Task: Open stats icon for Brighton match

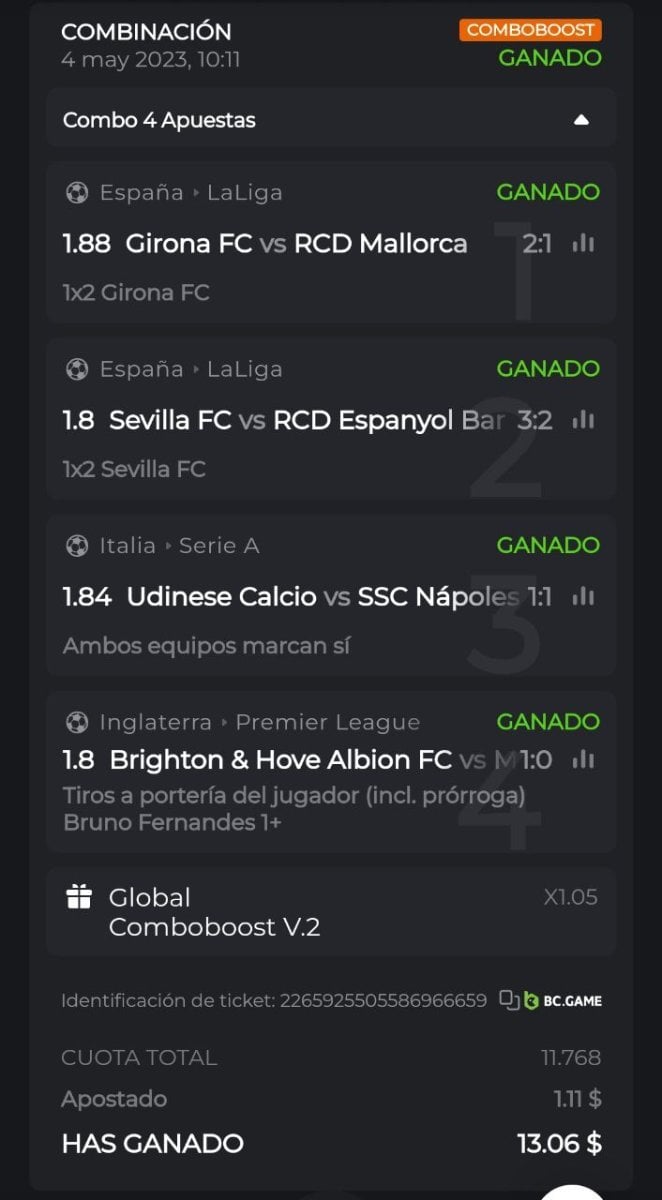Action: click(583, 760)
